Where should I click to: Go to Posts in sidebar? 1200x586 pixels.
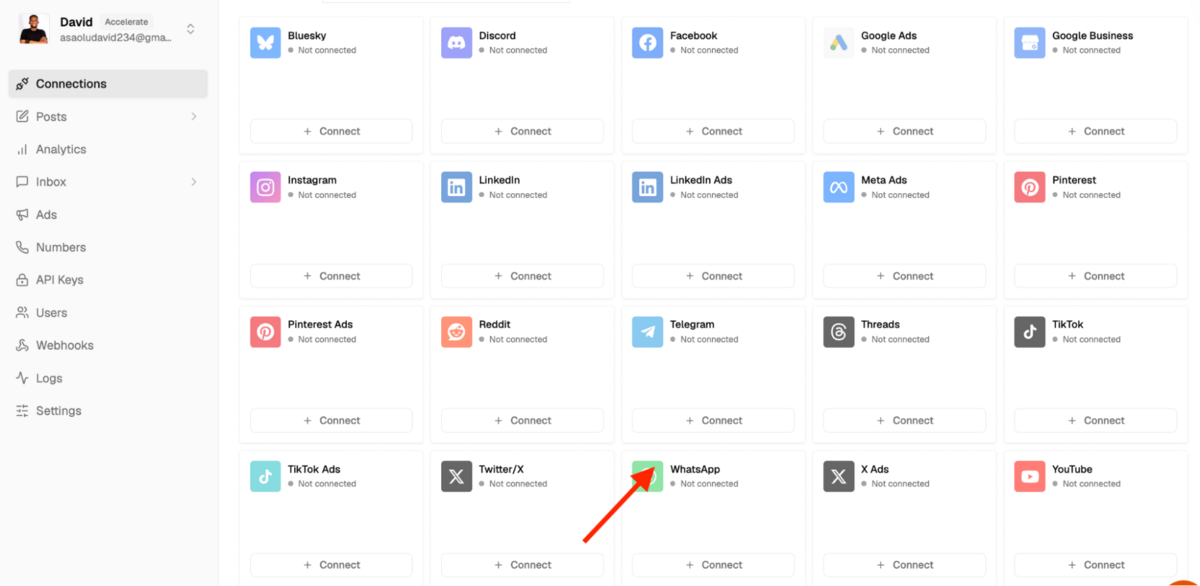click(x=108, y=117)
